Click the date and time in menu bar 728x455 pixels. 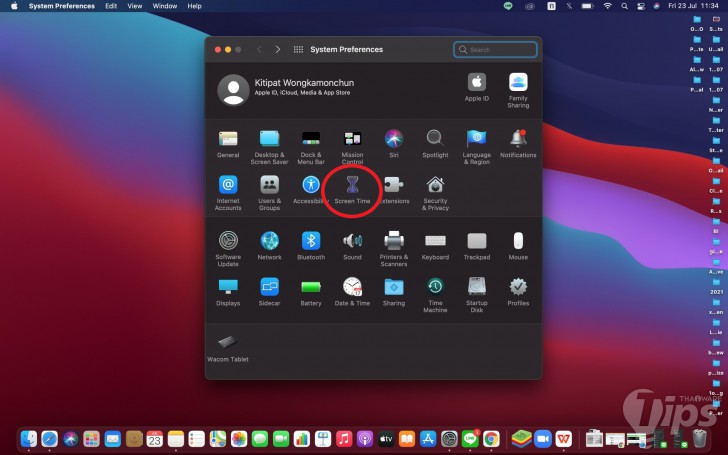pyautogui.click(x=694, y=6)
